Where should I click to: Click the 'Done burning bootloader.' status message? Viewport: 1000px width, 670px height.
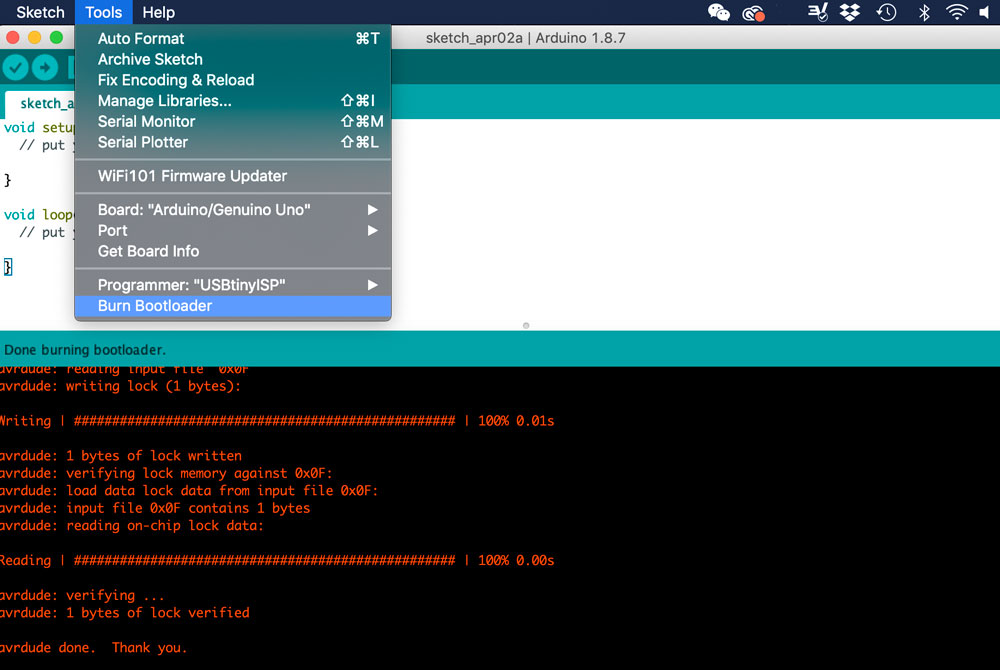coord(85,350)
